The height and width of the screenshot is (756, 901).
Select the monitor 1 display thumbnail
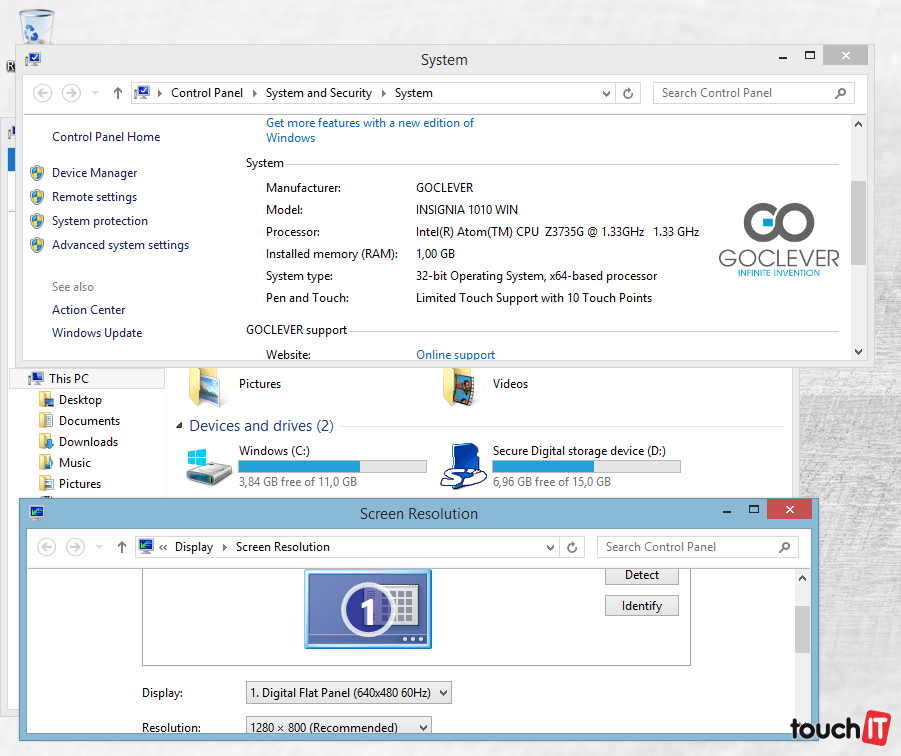368,608
